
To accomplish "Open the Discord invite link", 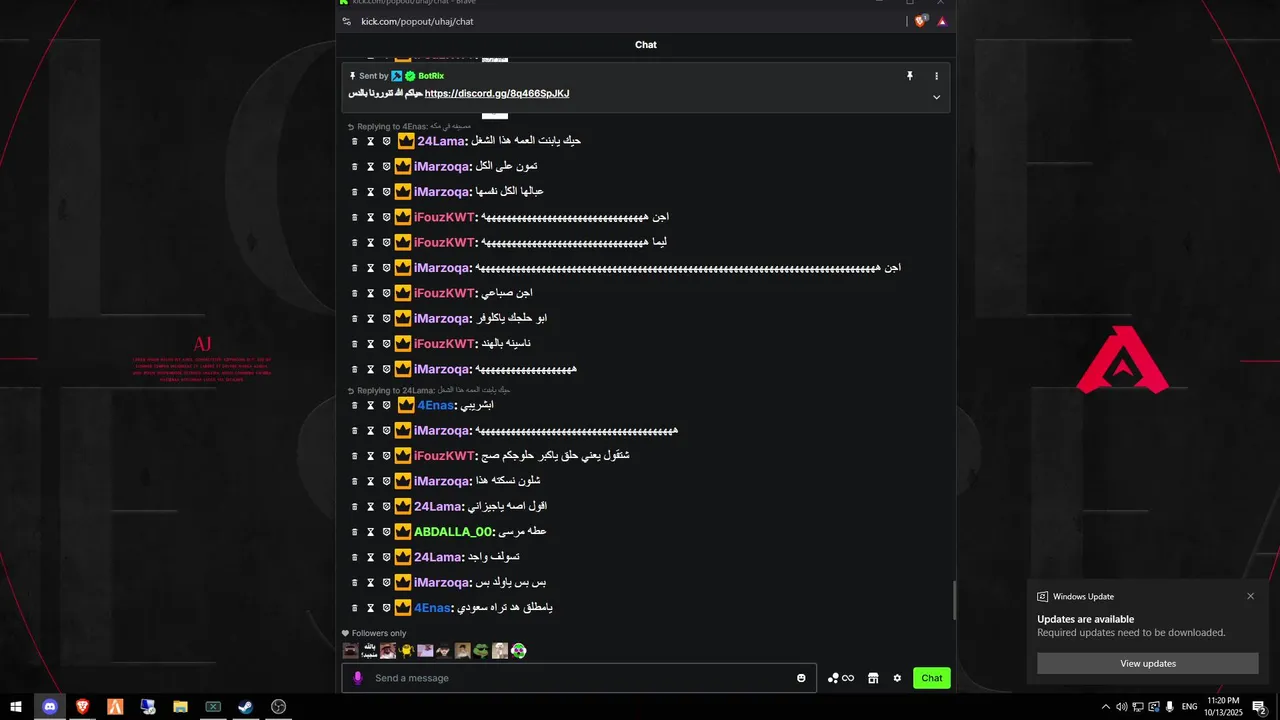I will click(x=497, y=93).
